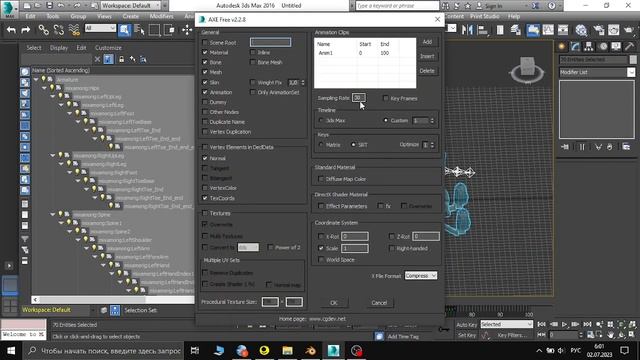
Task: Activate the Bind to Space Warp tool
Action: tap(74, 30)
